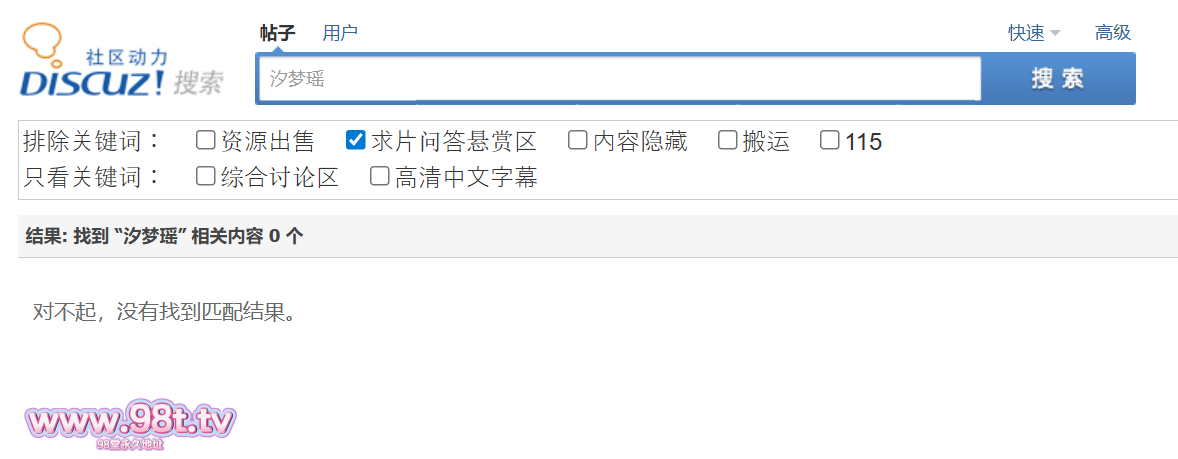Screen dimensions: 1178x459
Task: Click the 98堂永久地址 caption under the watermark
Action: coord(130,445)
